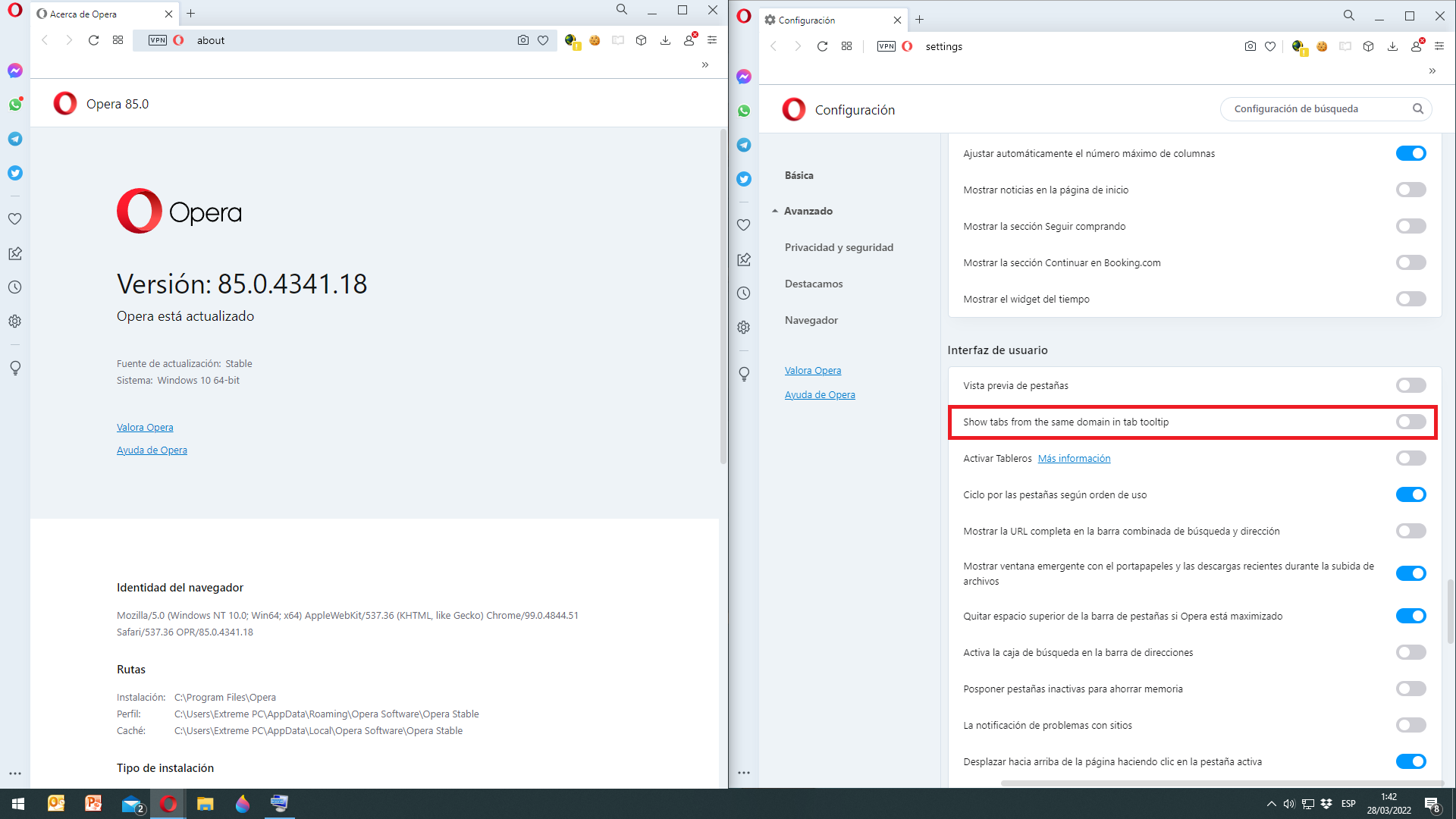The width and height of the screenshot is (1456, 819).
Task: Open notification center in taskbar
Action: (x=1432, y=804)
